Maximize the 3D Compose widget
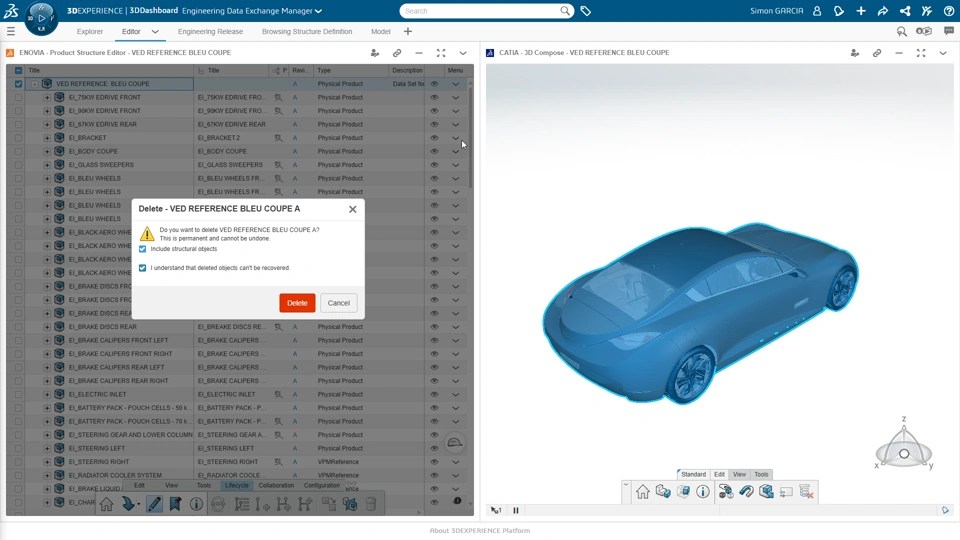 [x=921, y=53]
